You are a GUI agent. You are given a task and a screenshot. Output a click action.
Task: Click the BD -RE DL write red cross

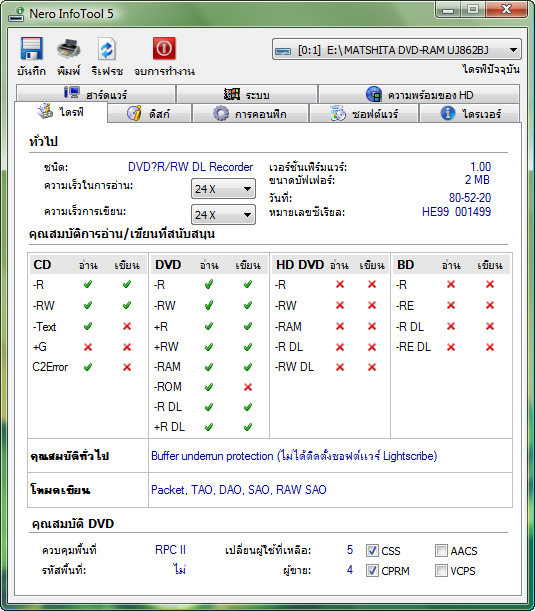click(490, 347)
